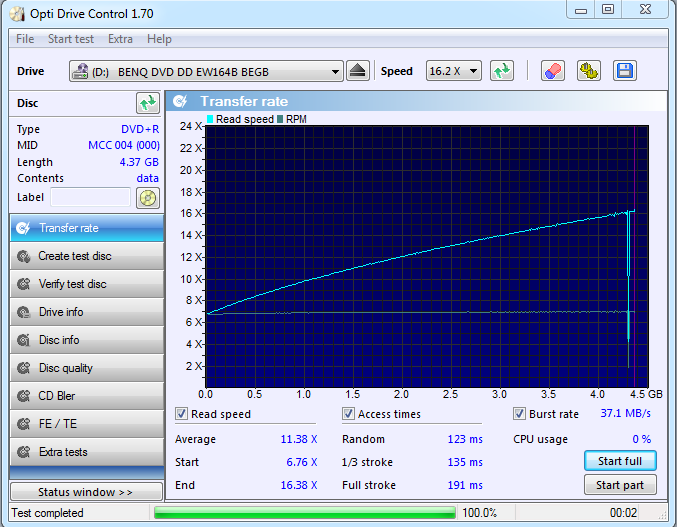Click the disc Type value DVD+R
Image resolution: width=677 pixels, height=527 pixels.
click(140, 129)
